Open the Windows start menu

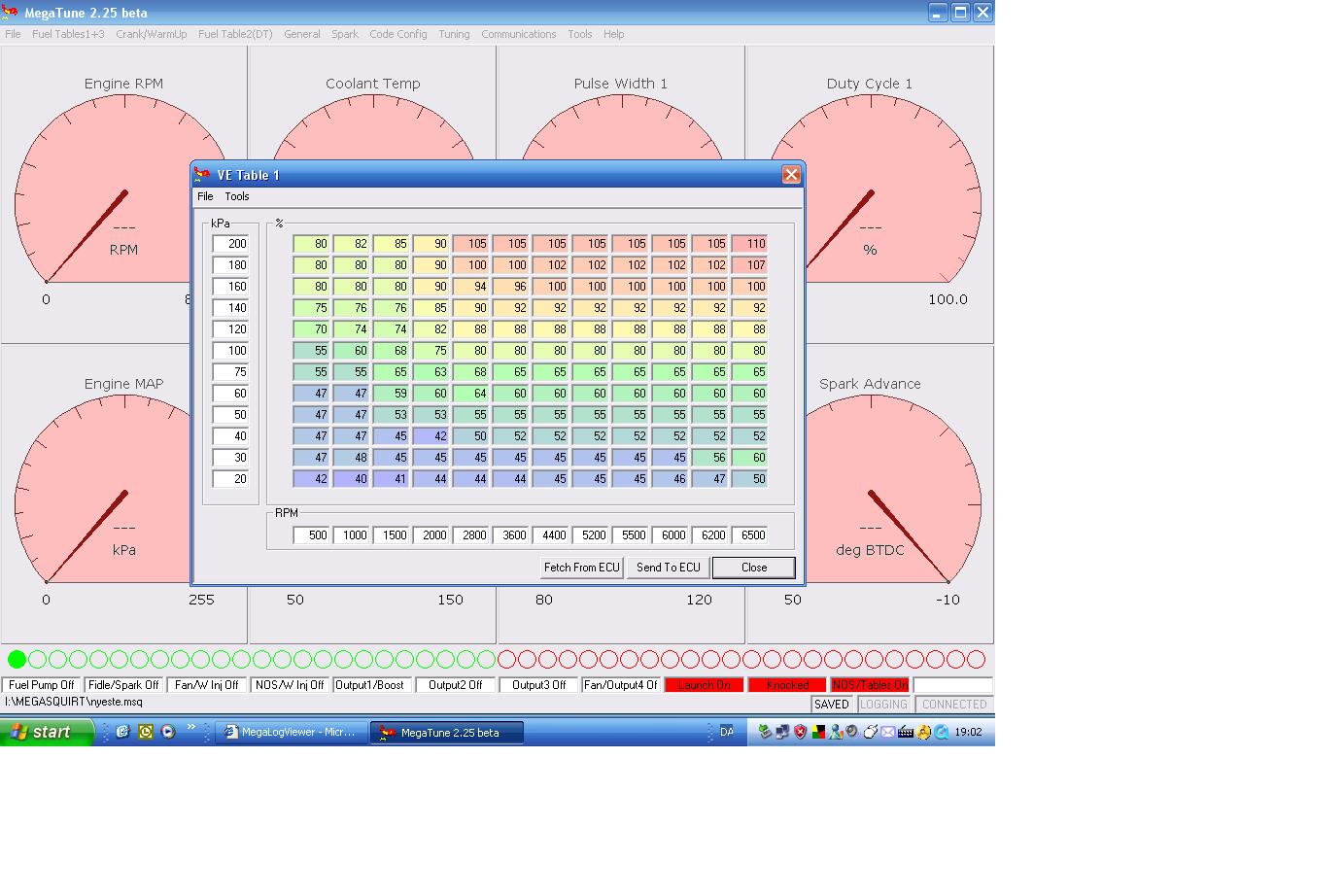click(47, 732)
